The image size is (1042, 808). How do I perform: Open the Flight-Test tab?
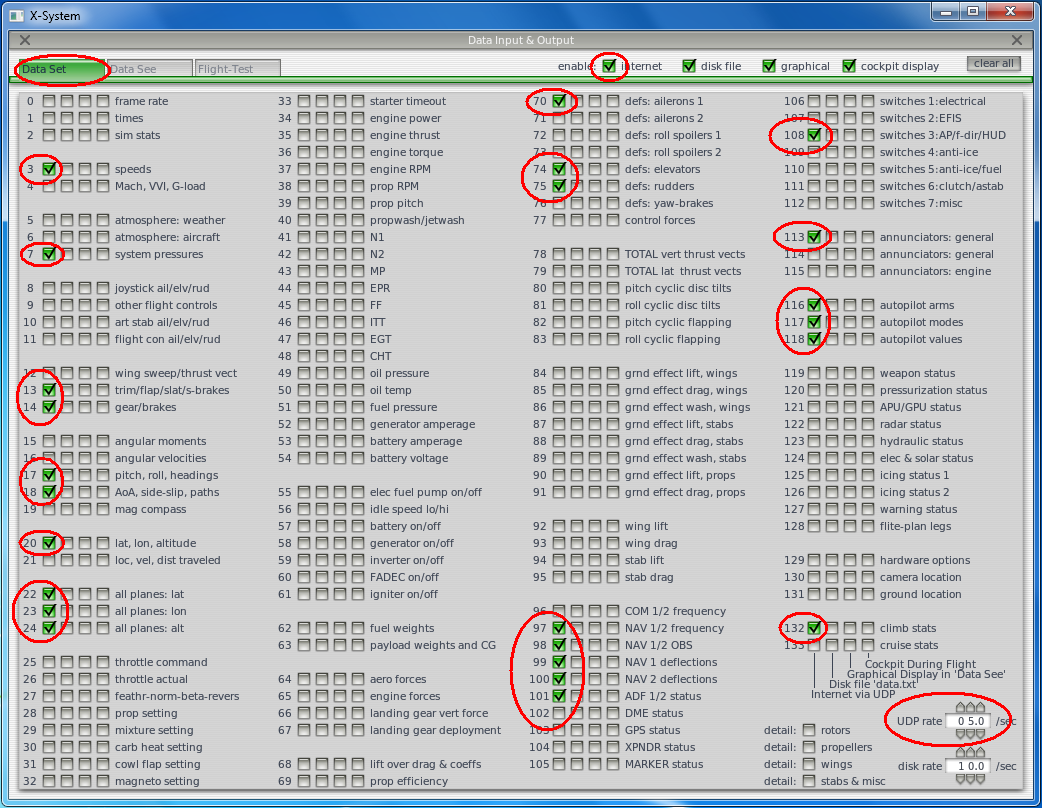(x=238, y=69)
